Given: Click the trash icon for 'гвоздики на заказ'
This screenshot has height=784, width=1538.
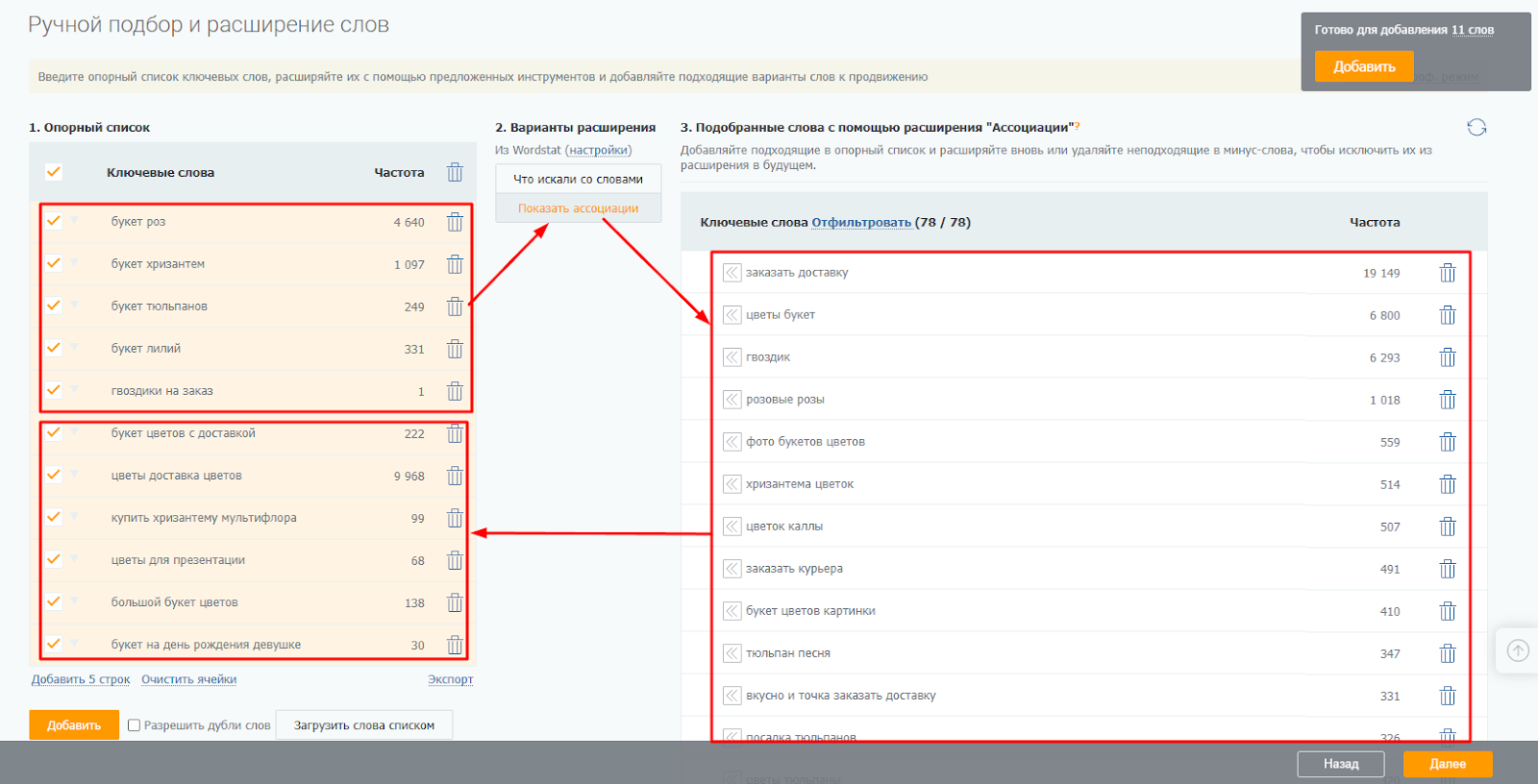Looking at the screenshot, I should click(x=455, y=391).
